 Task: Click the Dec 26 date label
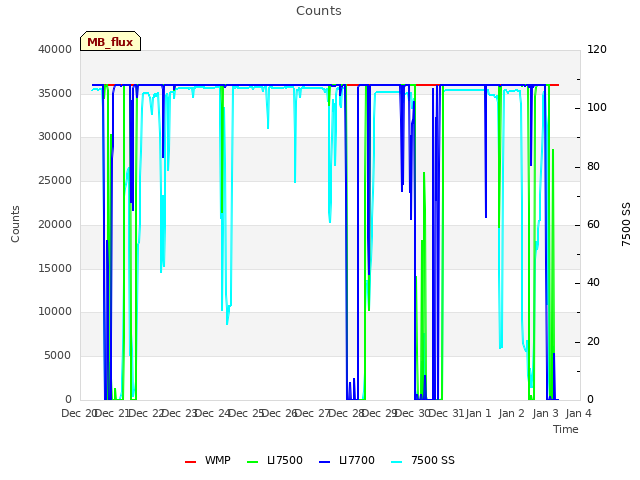pos(280,413)
